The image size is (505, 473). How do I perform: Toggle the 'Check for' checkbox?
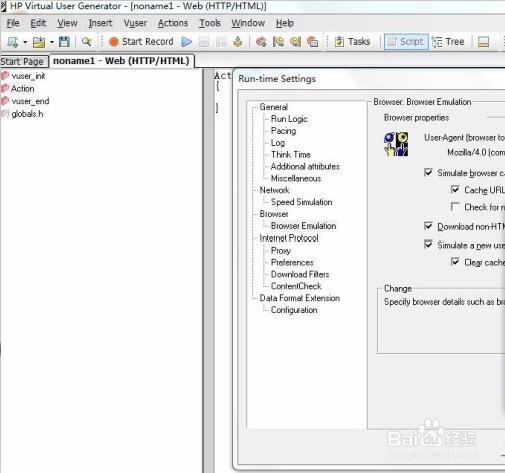(455, 207)
